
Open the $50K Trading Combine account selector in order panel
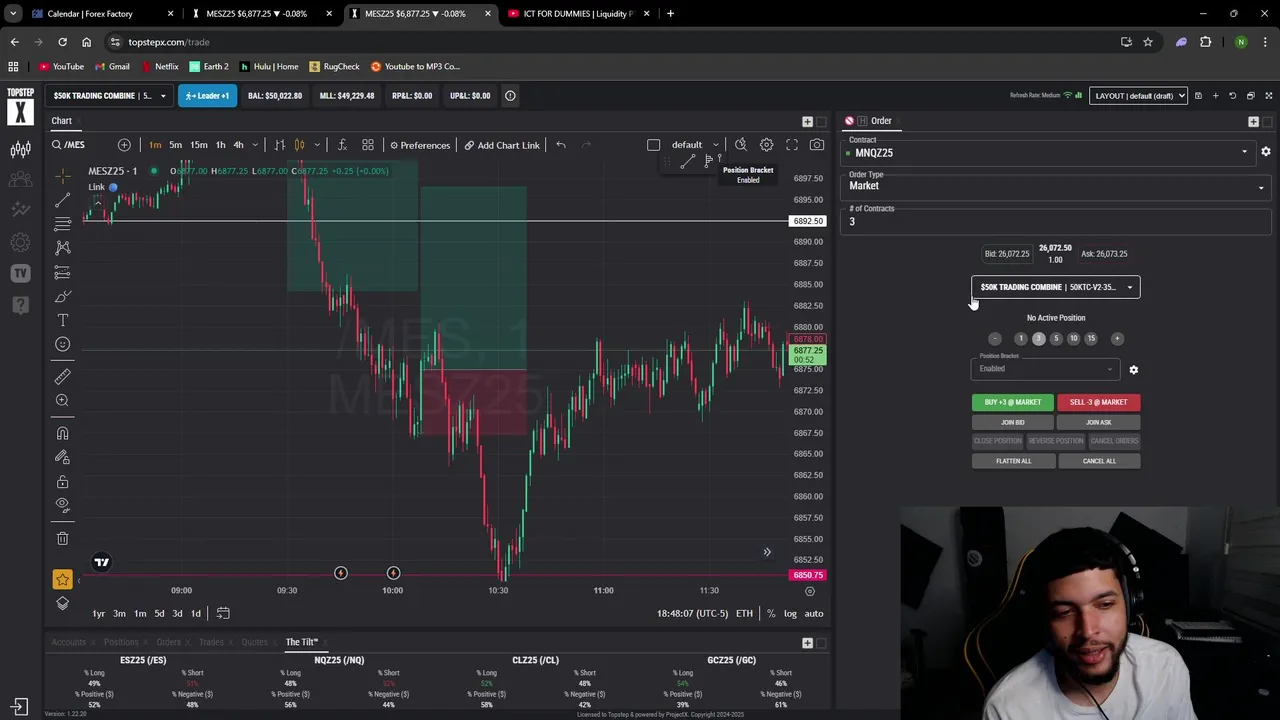(x=1055, y=287)
